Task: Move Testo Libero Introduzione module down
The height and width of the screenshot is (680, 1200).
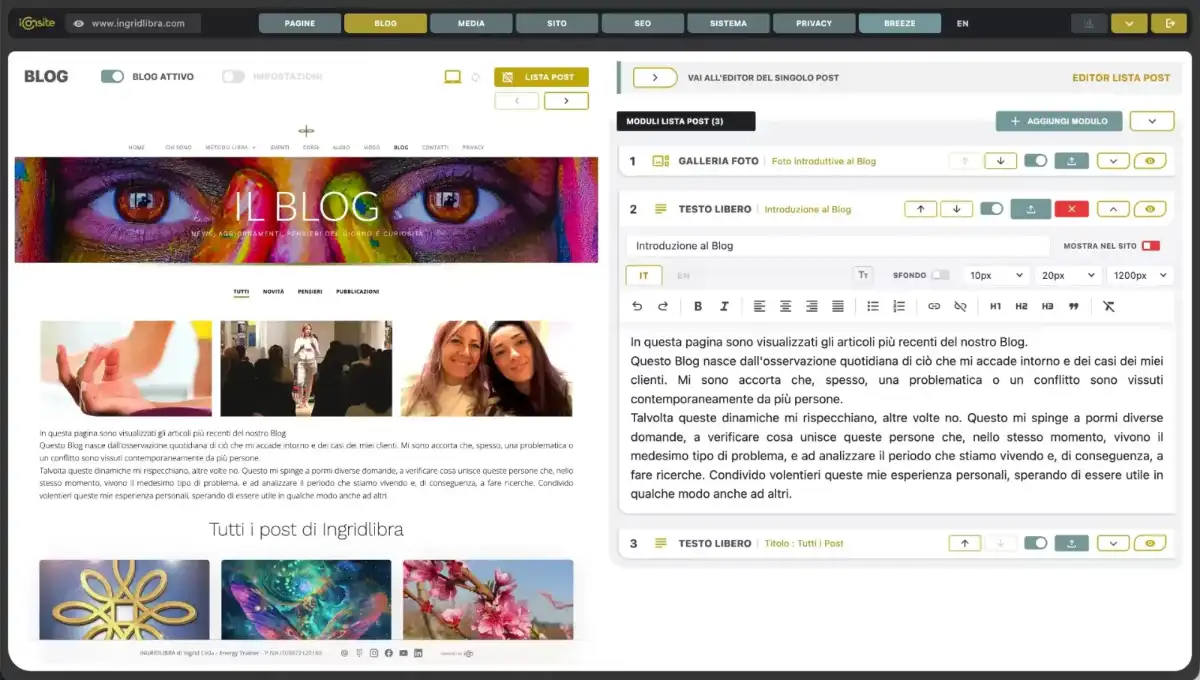Action: [957, 209]
